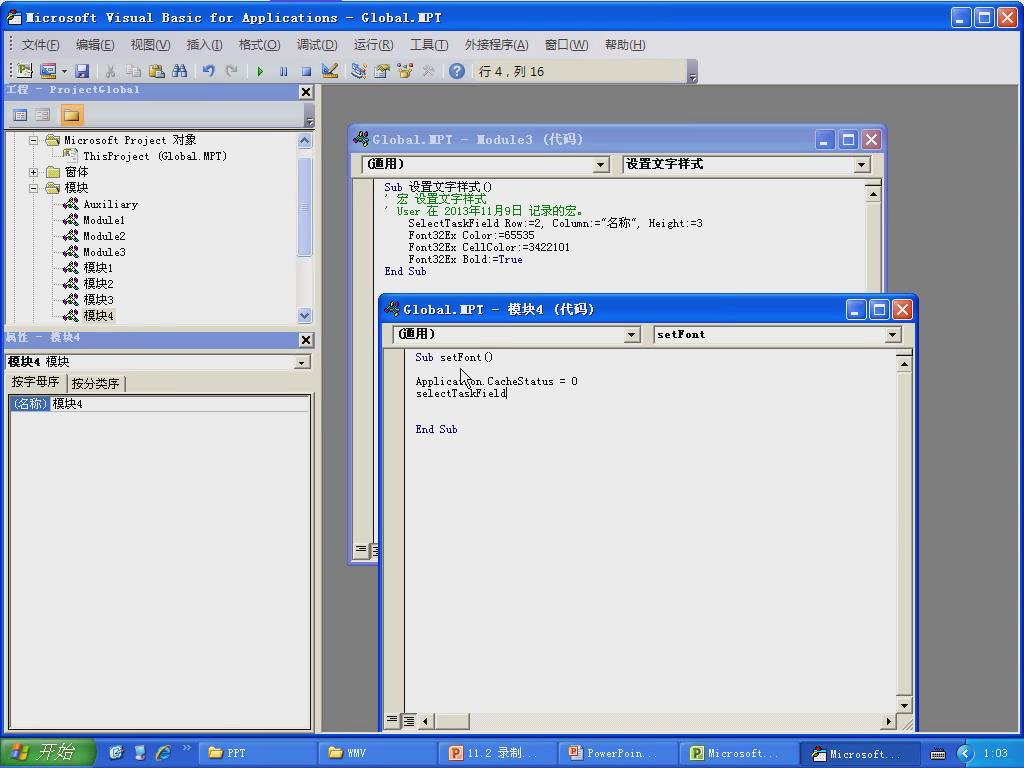Screen dimensions: 1024x768
Task: Save Global.MPT with the floppy disk icon
Action: pyautogui.click(x=82, y=71)
